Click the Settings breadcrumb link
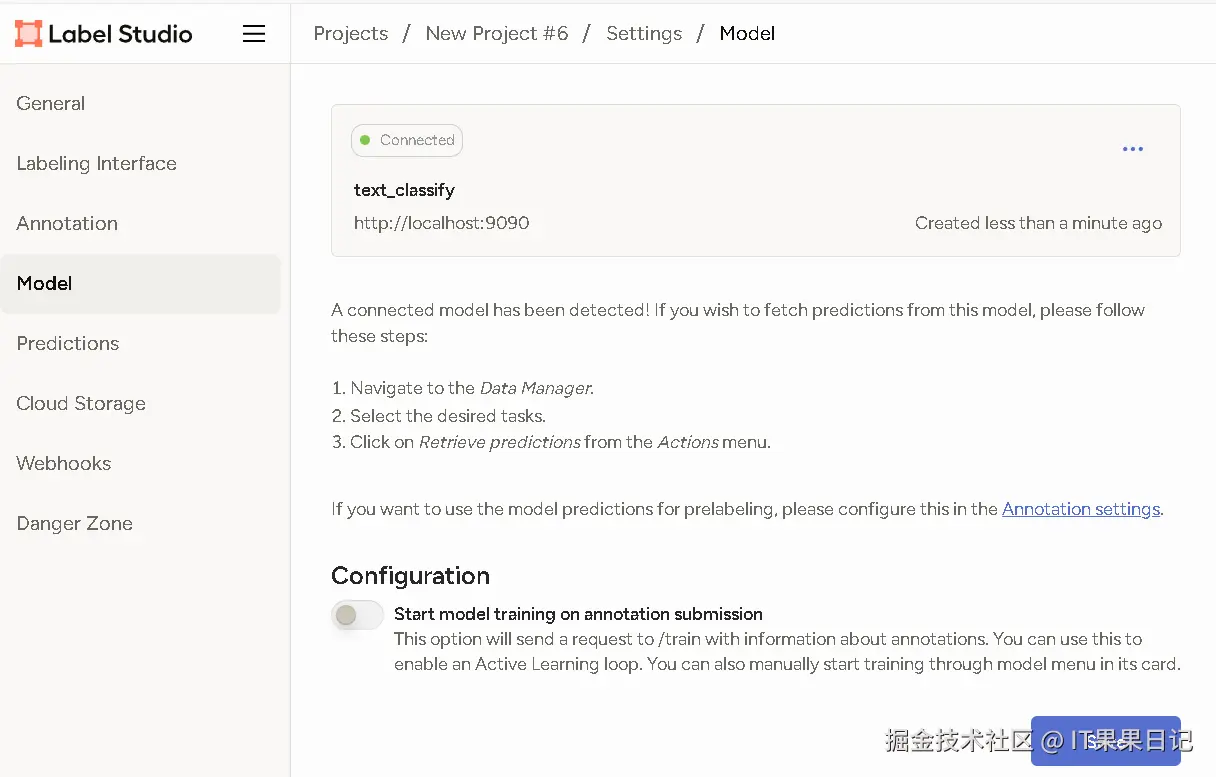This screenshot has height=777, width=1216. click(644, 33)
